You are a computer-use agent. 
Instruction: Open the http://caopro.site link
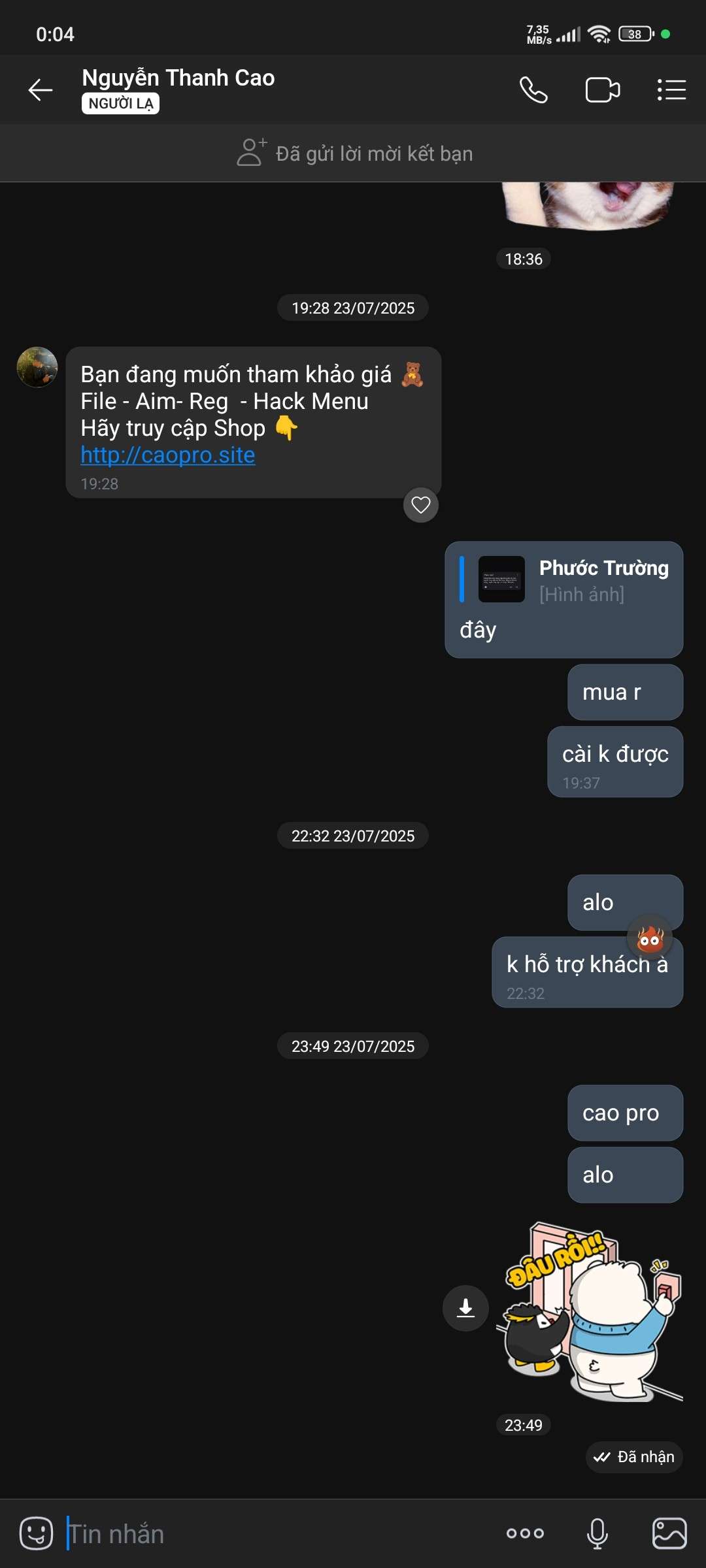(x=168, y=455)
